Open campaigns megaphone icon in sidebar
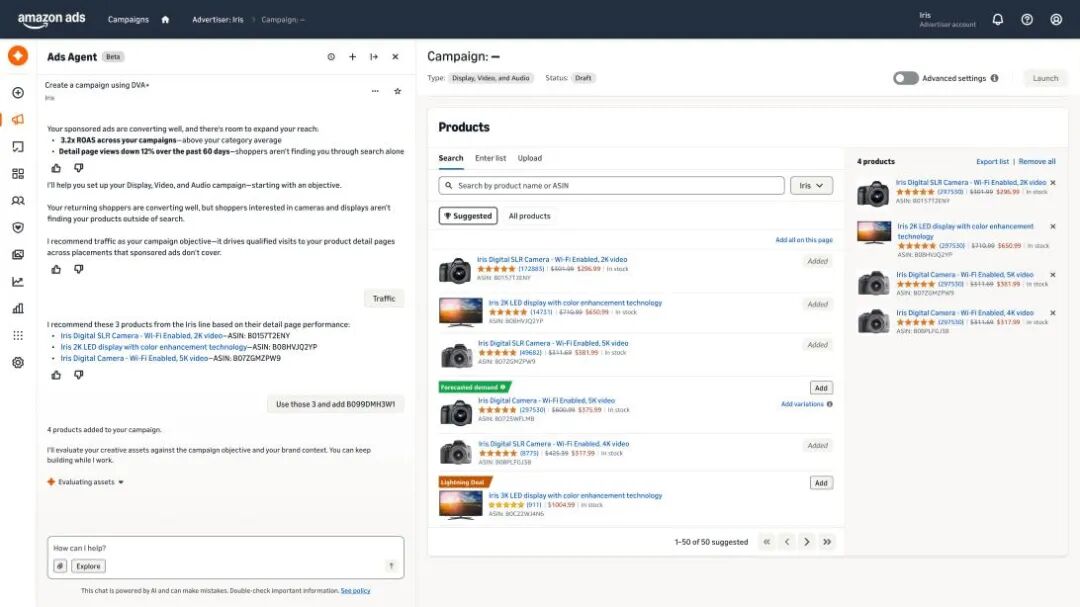The width and height of the screenshot is (1080, 607). (x=18, y=119)
